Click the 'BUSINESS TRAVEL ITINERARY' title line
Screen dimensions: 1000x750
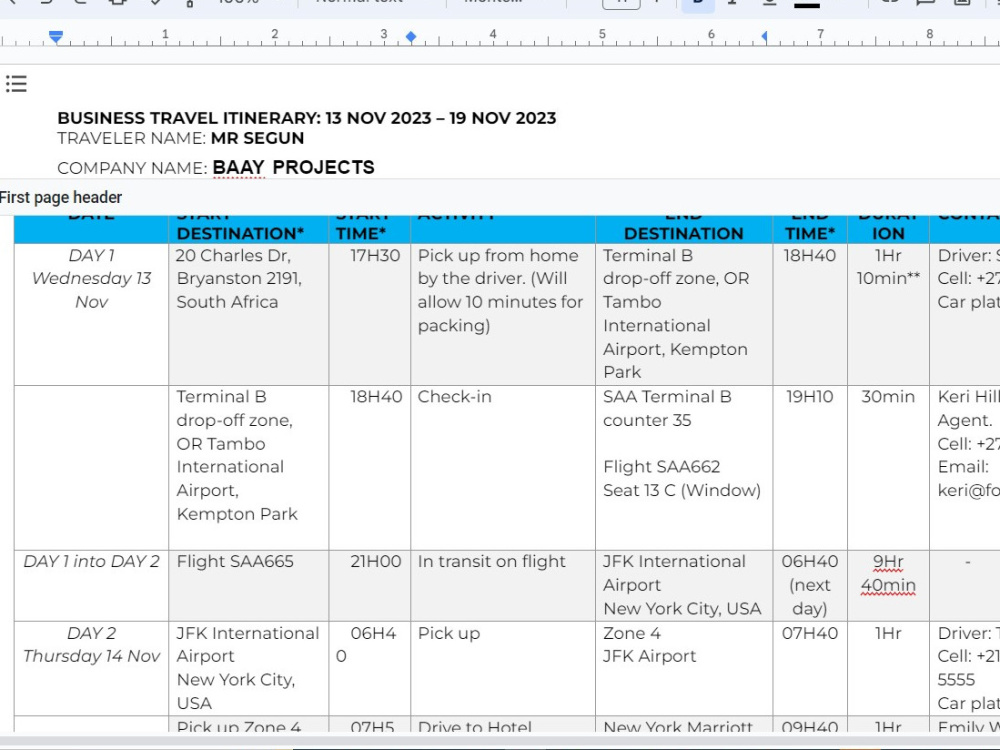coord(307,118)
